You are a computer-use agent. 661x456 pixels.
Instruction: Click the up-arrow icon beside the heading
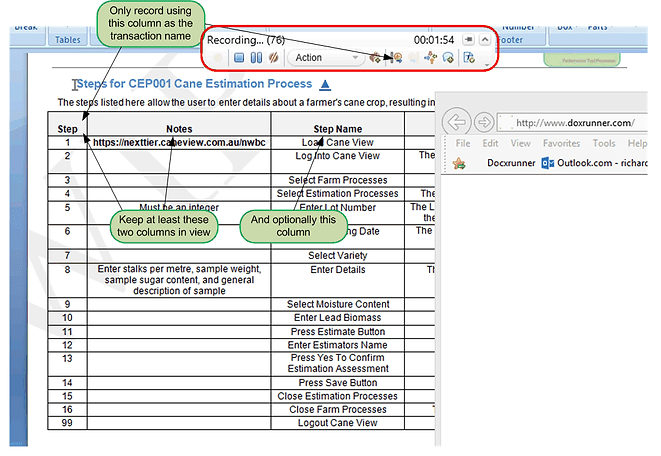point(325,84)
